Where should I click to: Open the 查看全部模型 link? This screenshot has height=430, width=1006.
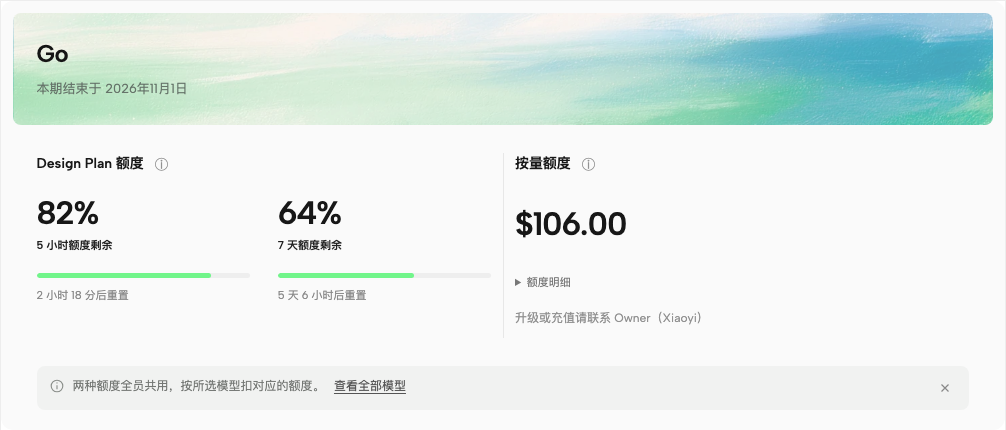370,386
